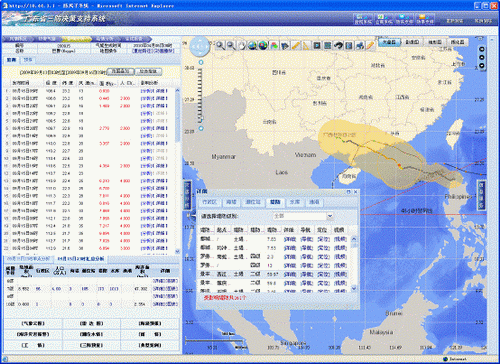Click the Internet zone icon in the status bar
500x364 pixels.
coord(445,359)
